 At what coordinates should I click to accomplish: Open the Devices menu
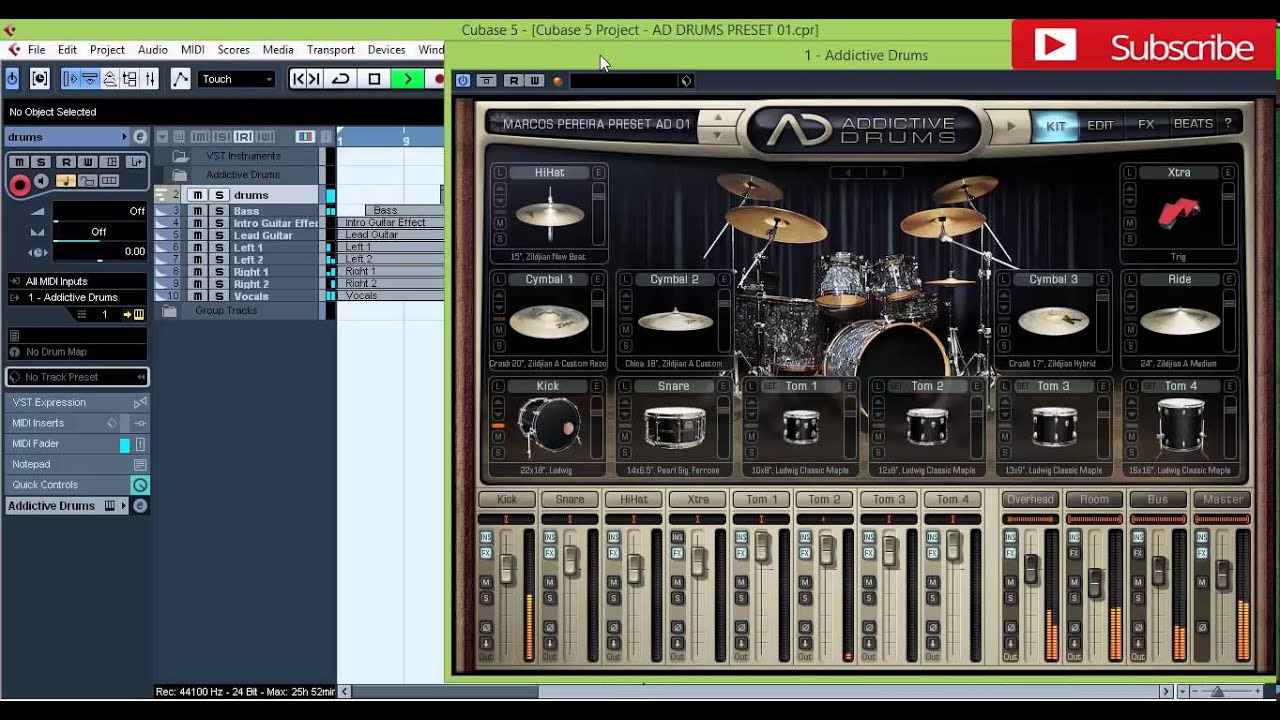386,50
